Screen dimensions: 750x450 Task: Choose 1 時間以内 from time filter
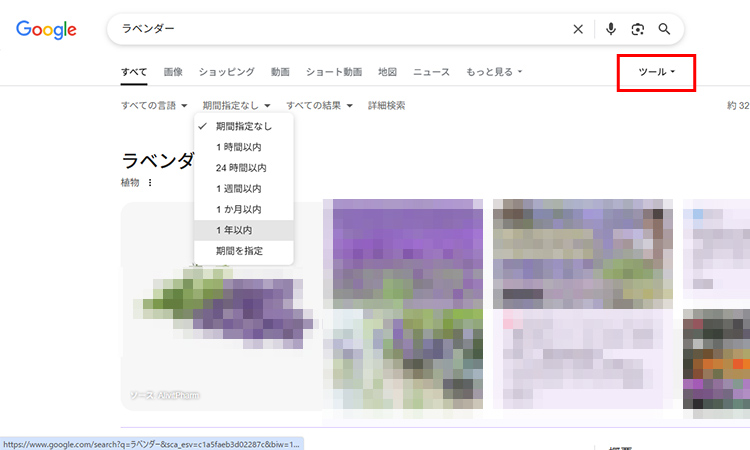(238, 147)
